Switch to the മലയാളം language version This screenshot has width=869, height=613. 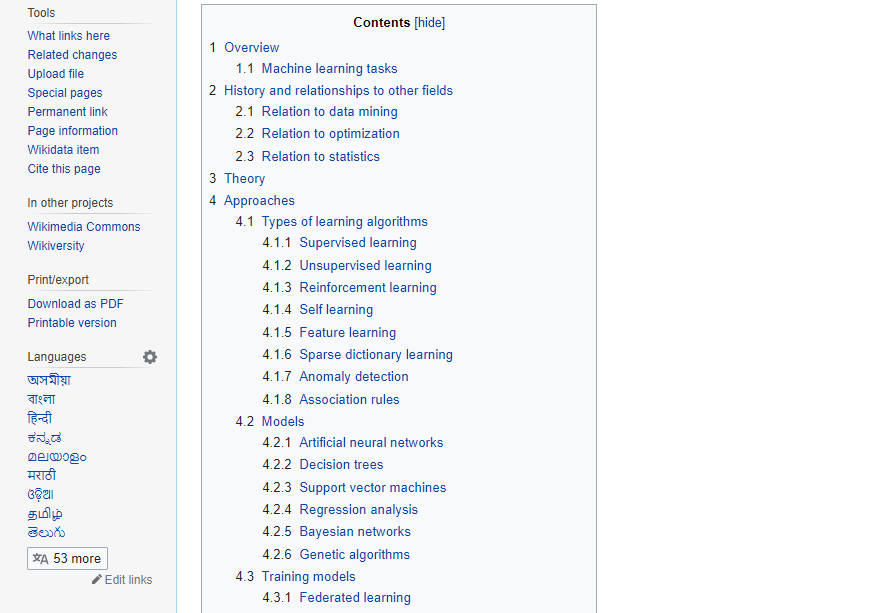pyautogui.click(x=57, y=457)
